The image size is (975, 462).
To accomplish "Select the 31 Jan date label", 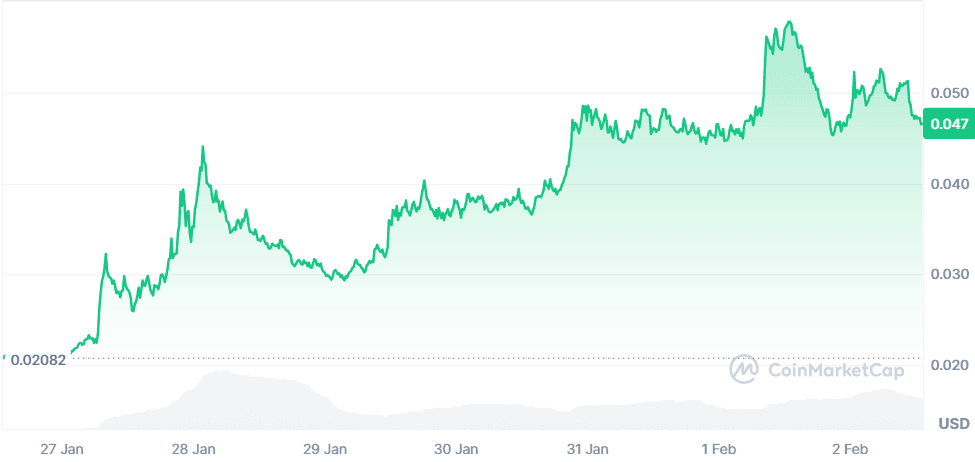I will [x=587, y=448].
